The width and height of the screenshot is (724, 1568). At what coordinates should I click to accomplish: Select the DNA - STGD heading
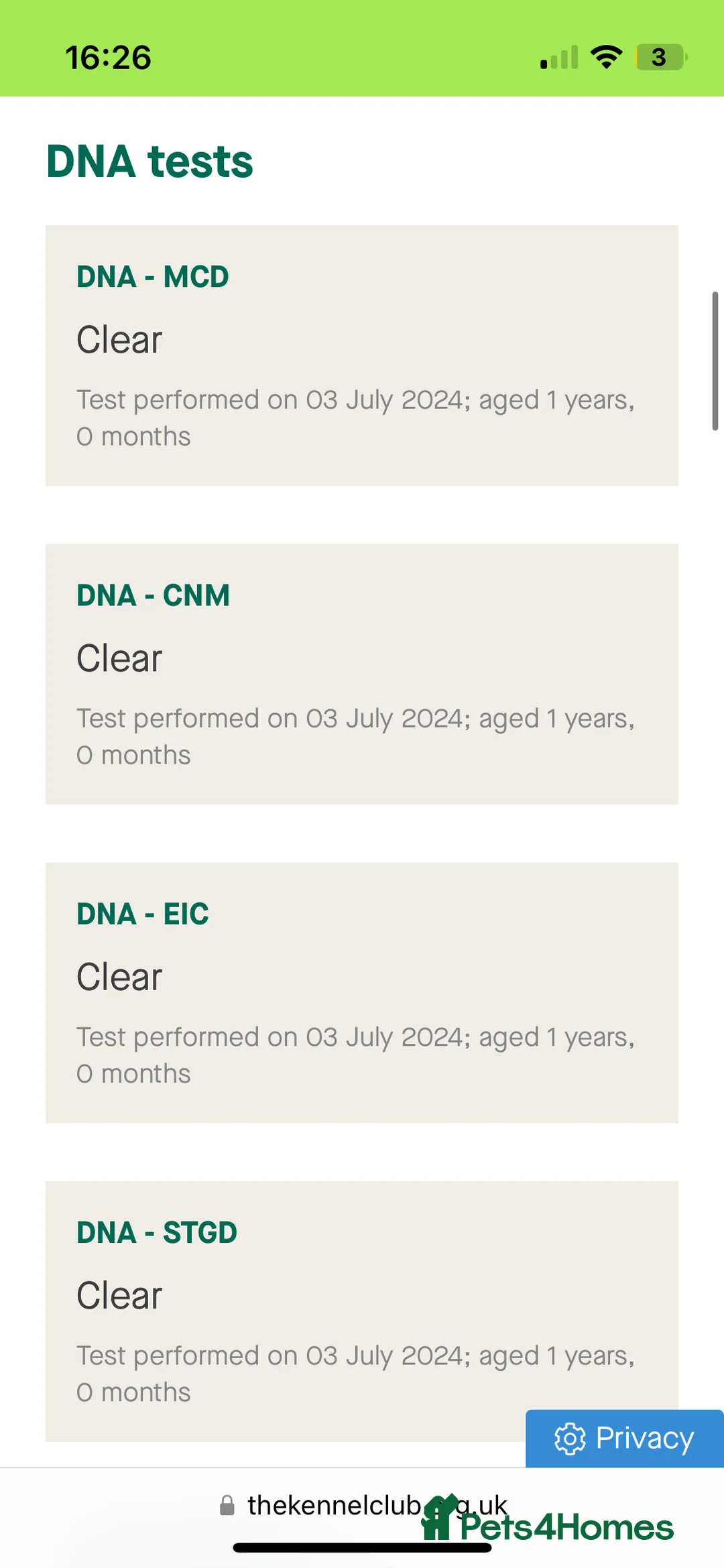click(x=157, y=1232)
